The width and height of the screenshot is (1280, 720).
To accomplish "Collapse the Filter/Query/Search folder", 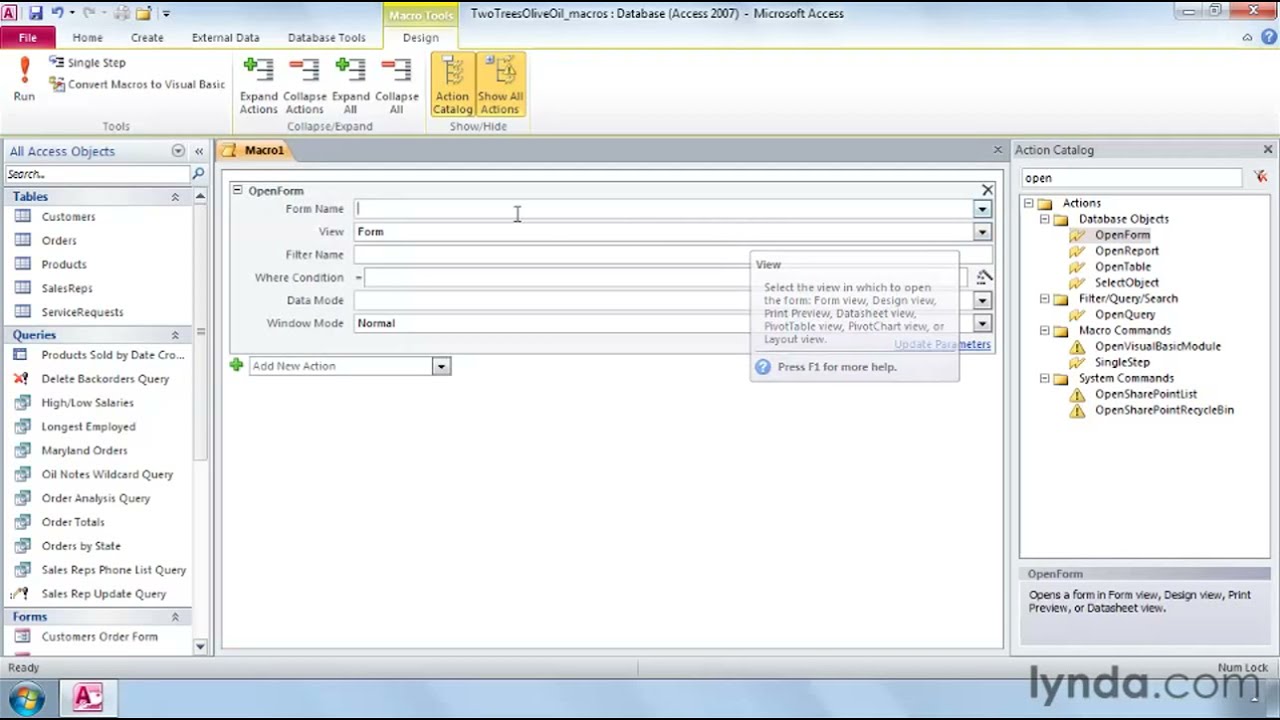I will pos(1044,299).
